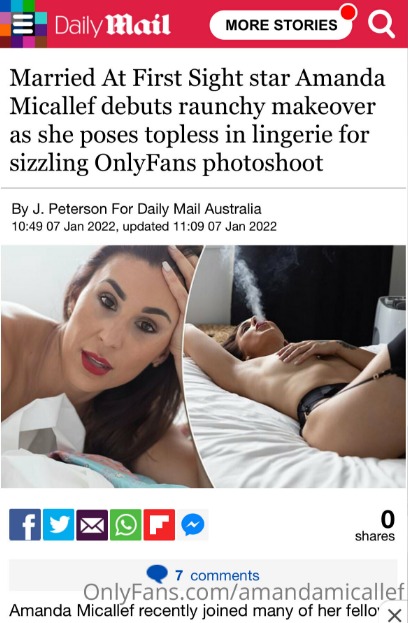
Task: Click the Daily Mail logo
Action: click(x=113, y=25)
